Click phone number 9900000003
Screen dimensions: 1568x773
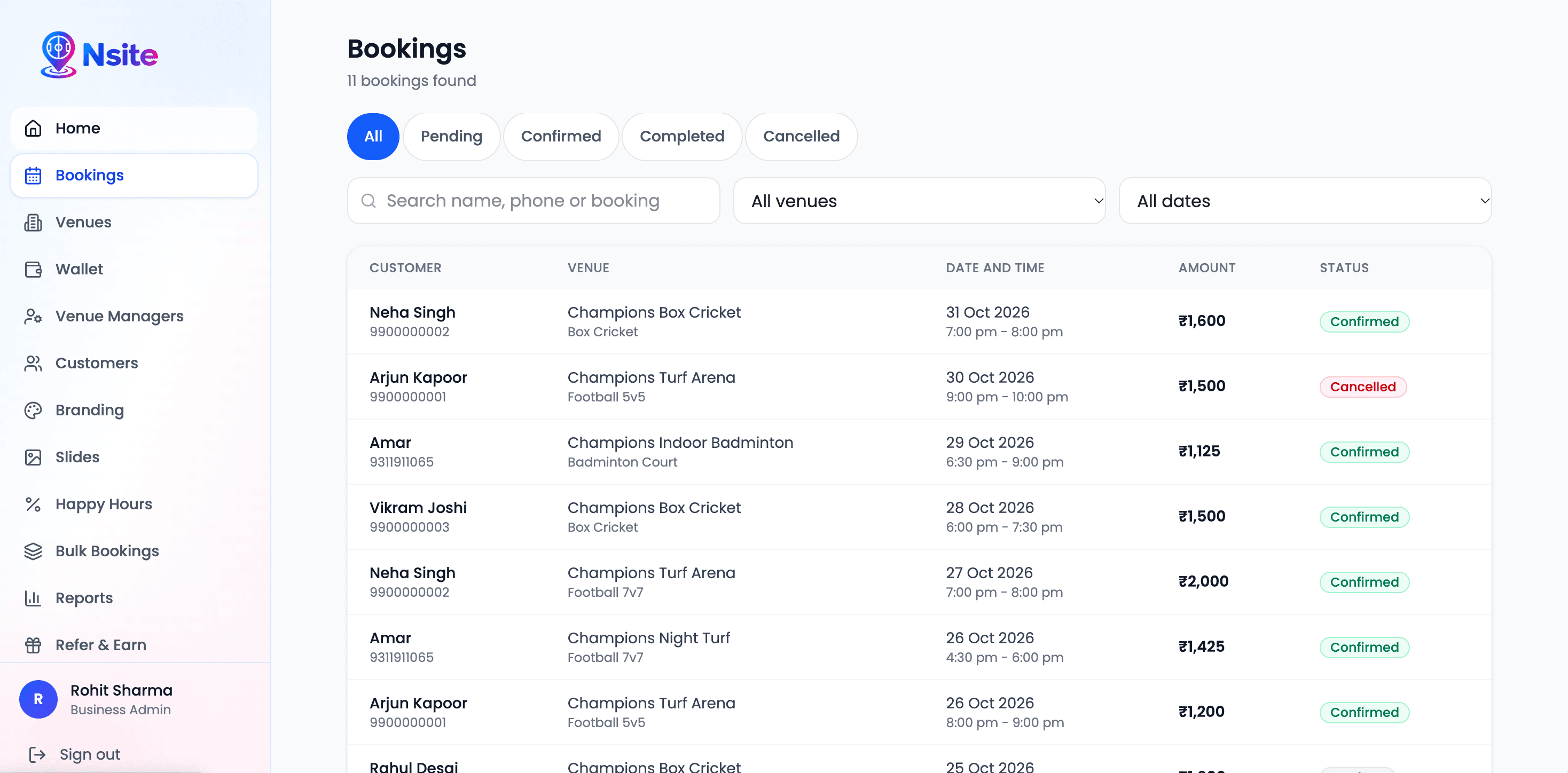click(x=409, y=527)
